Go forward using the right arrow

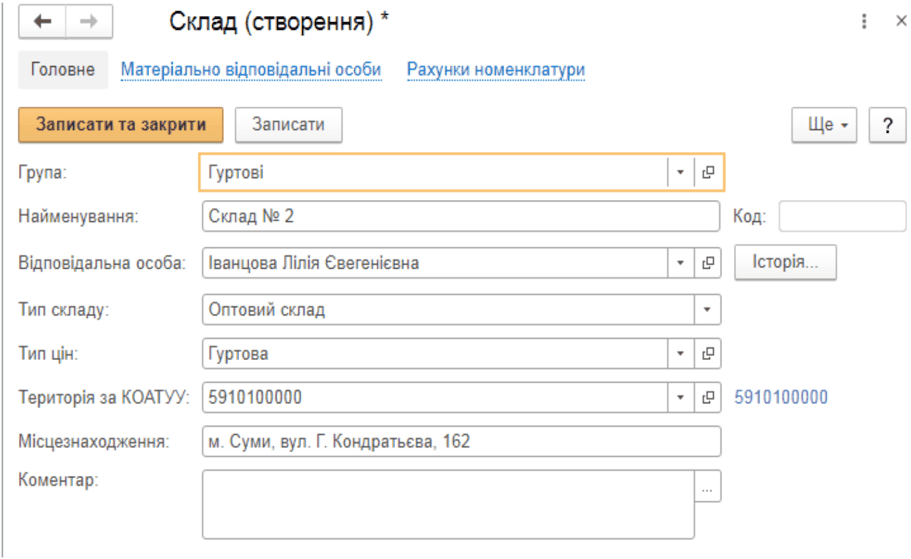(x=89, y=22)
